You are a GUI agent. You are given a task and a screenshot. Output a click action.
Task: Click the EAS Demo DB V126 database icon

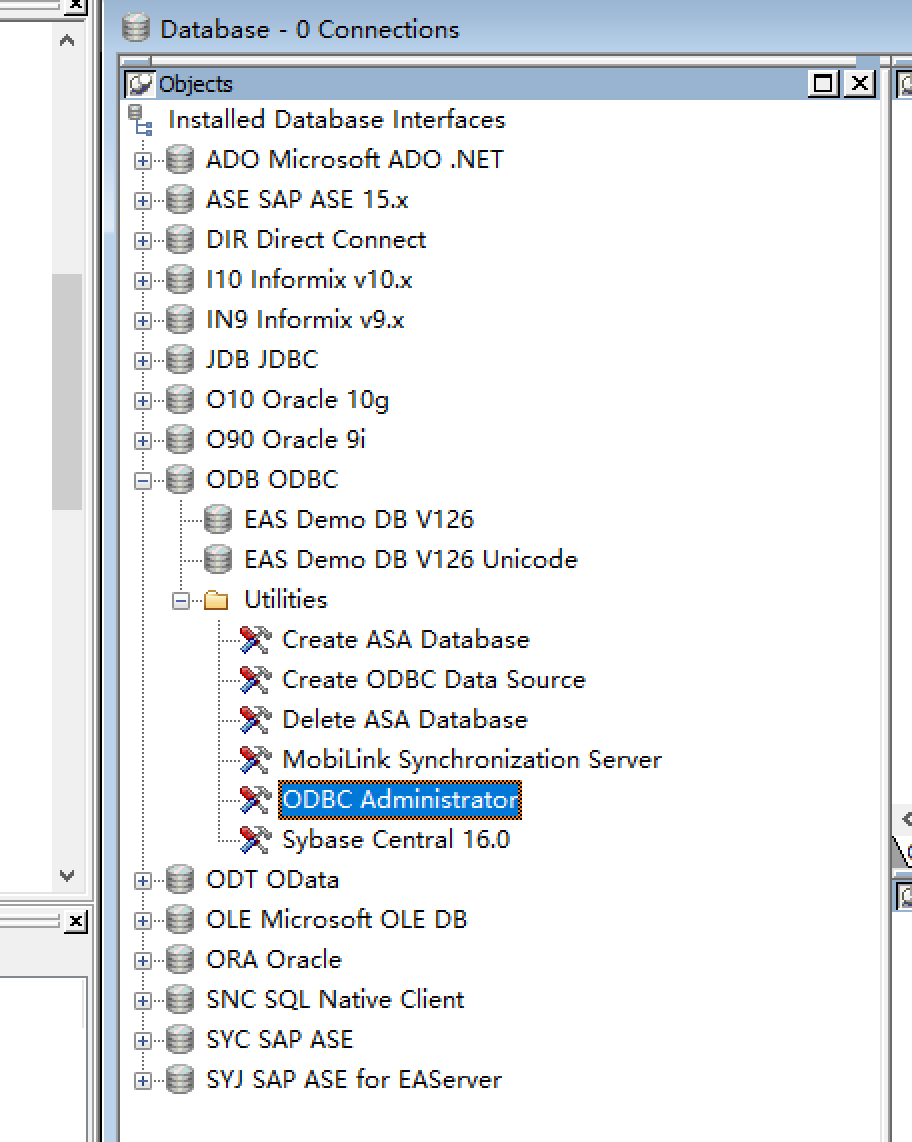click(x=217, y=519)
